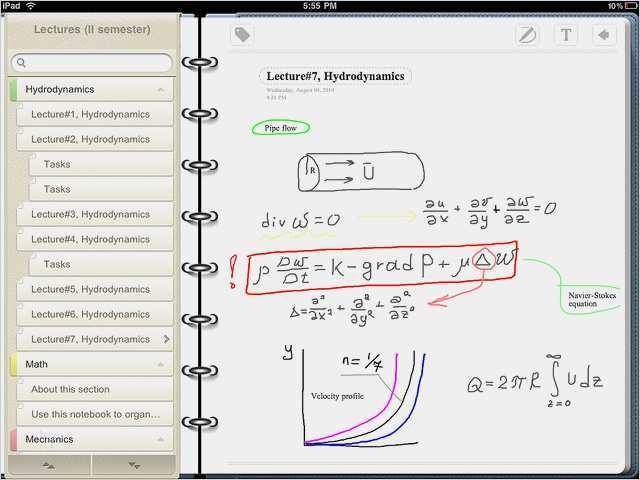
Task: Collapse the Hydrodynamics section
Action: coord(161,89)
